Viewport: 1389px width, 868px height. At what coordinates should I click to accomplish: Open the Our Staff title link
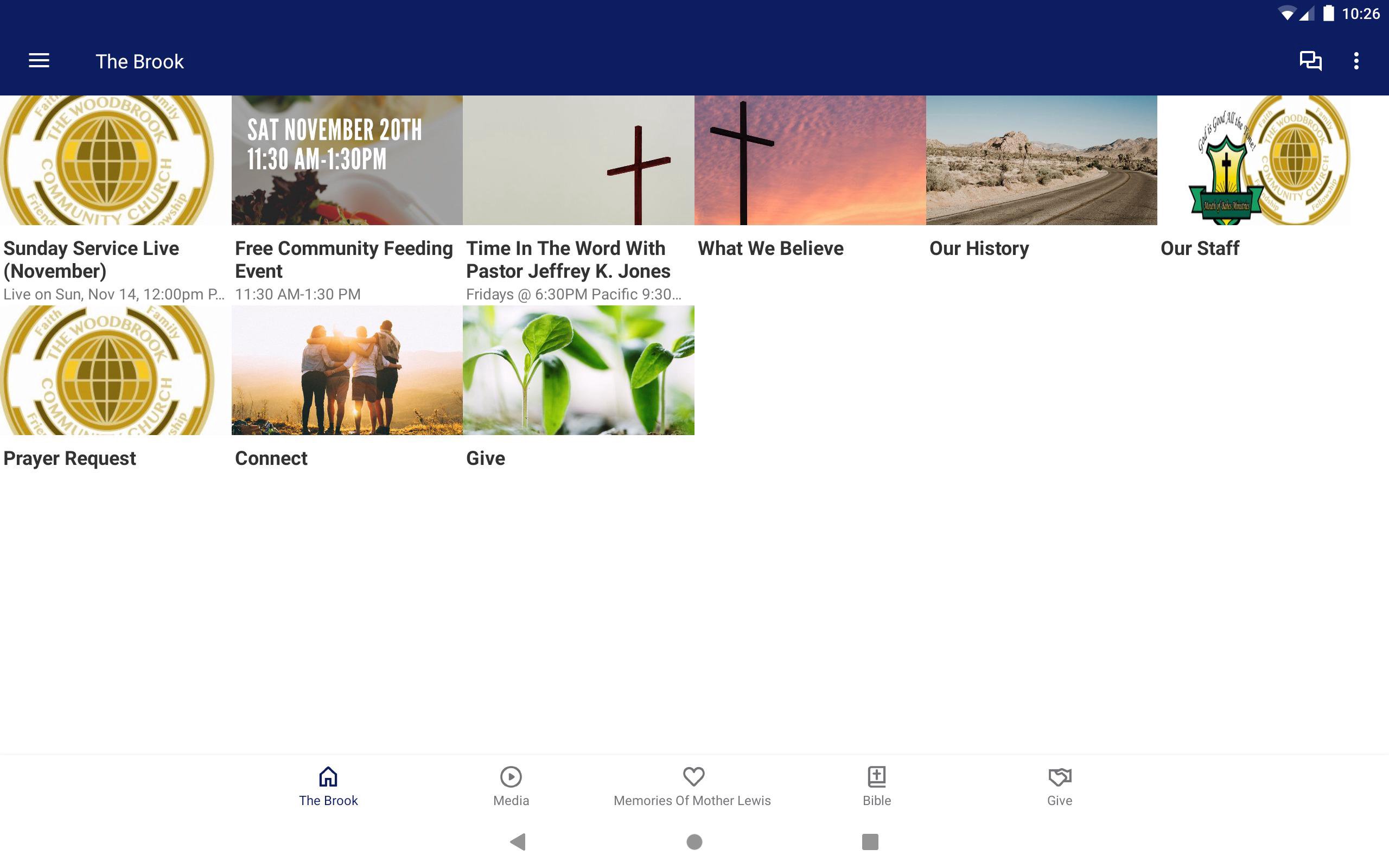coord(1200,248)
